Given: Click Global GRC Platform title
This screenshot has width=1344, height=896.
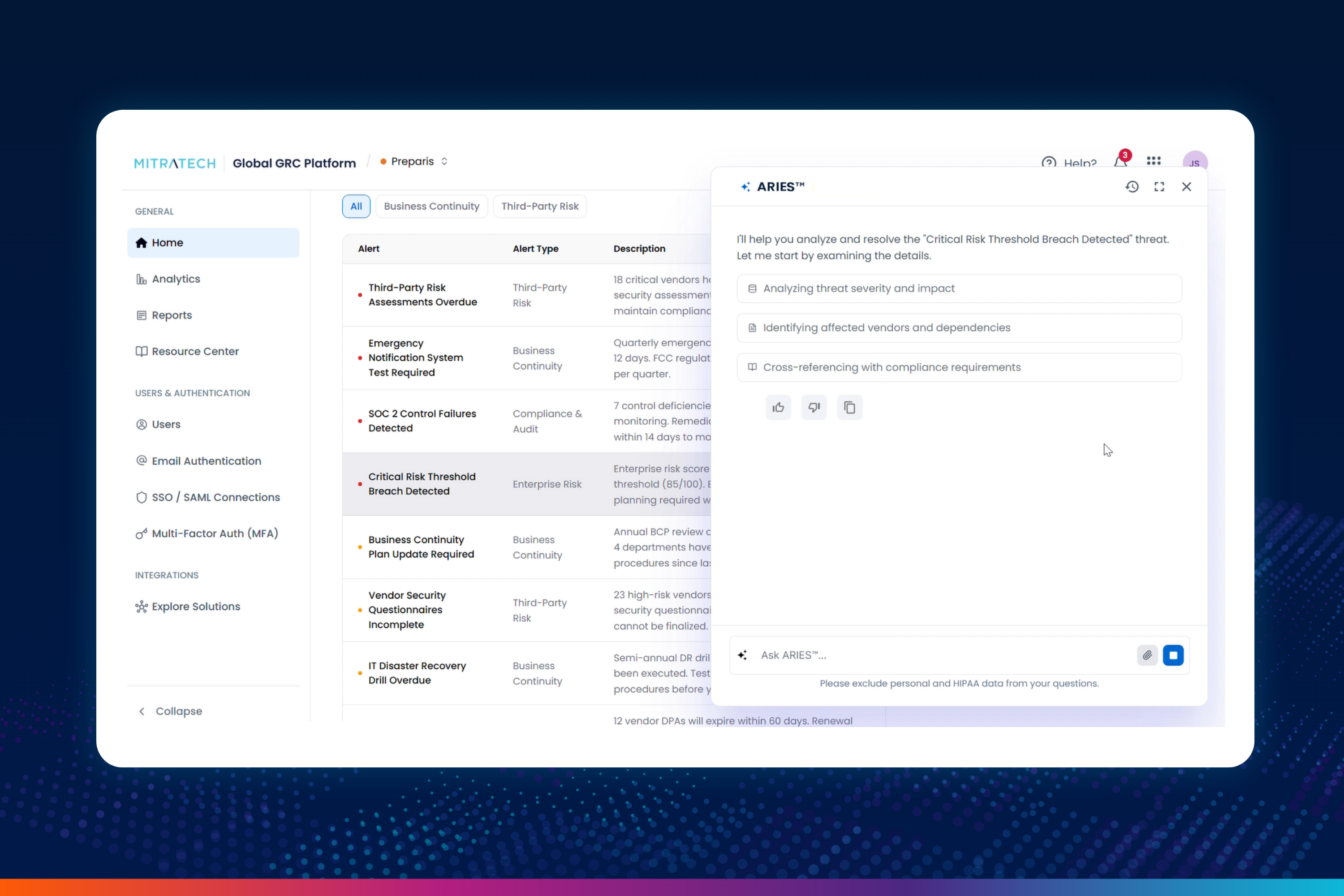Looking at the screenshot, I should pyautogui.click(x=294, y=164).
